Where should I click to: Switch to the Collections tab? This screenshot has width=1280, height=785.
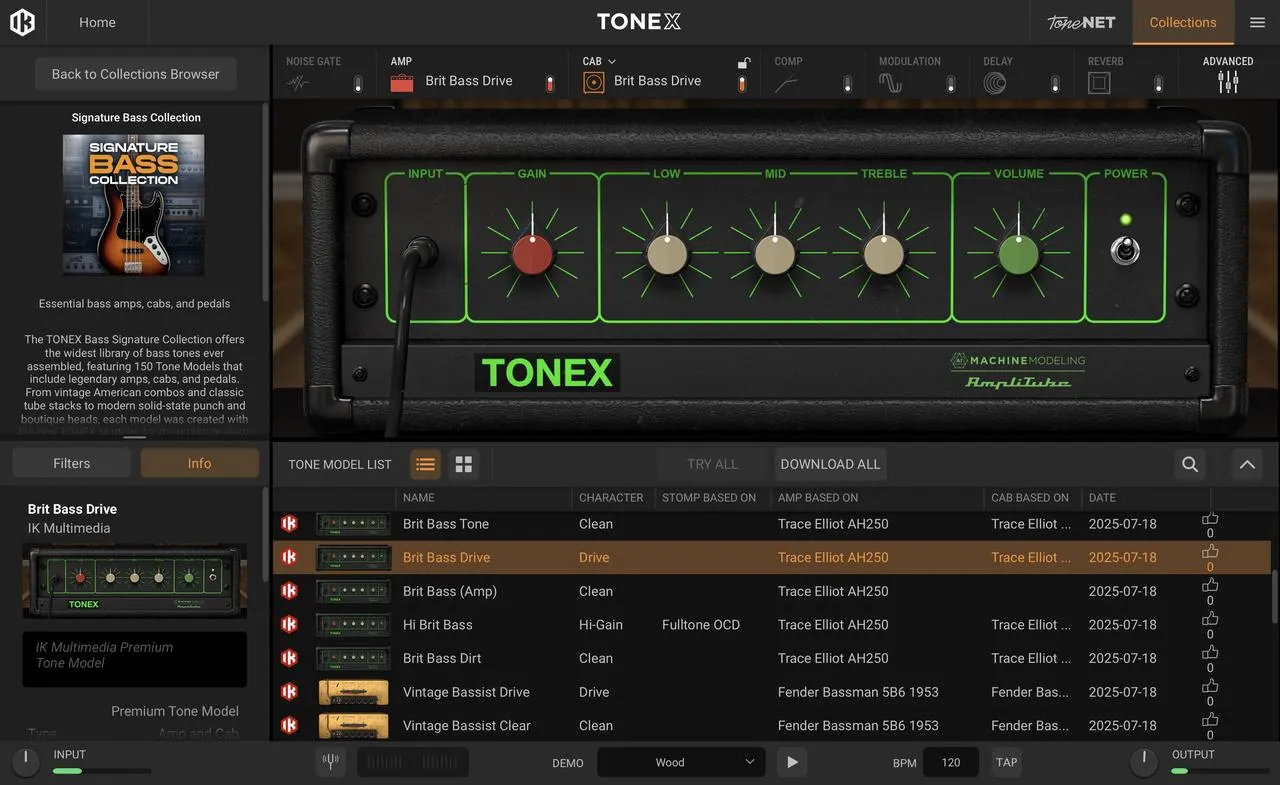pos(1183,22)
